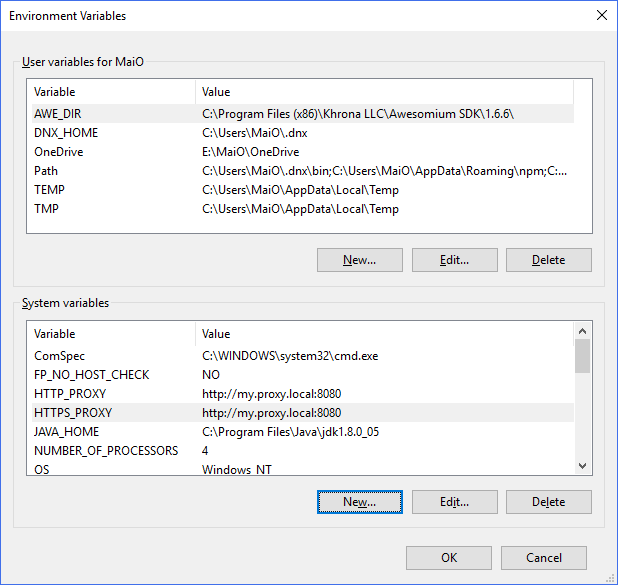The image size is (618, 585).
Task: Select the DNX_HOME variable row
Action: (x=303, y=132)
